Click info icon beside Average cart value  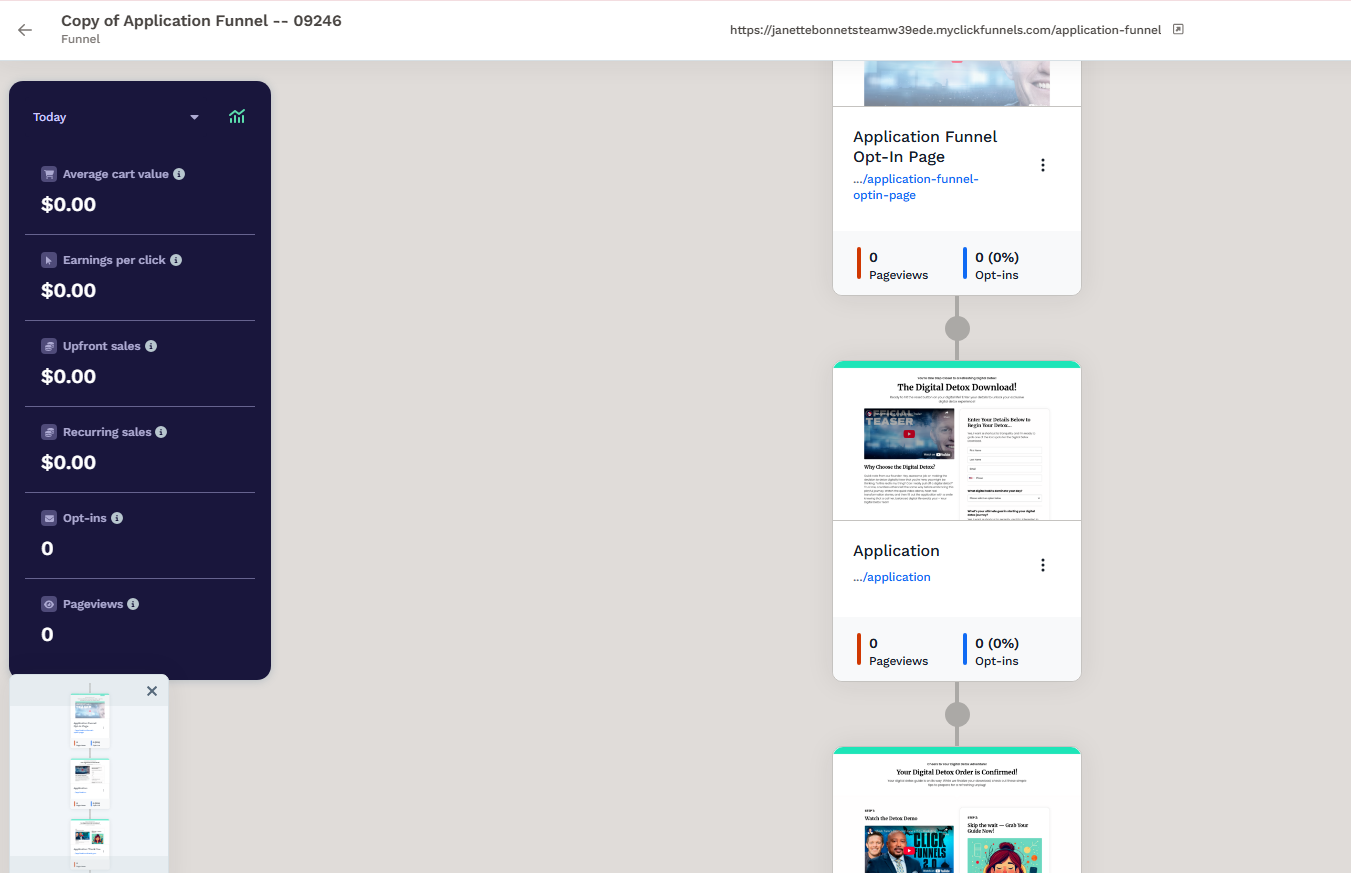click(179, 174)
